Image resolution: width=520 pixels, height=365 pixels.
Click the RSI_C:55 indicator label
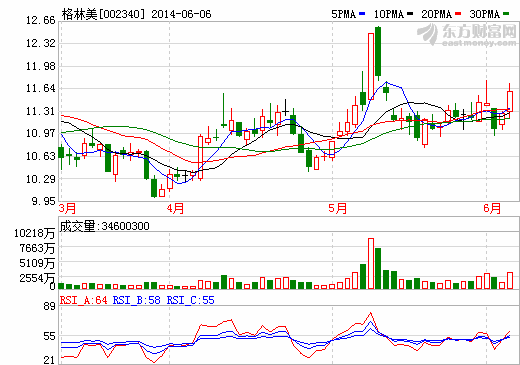coord(191,300)
